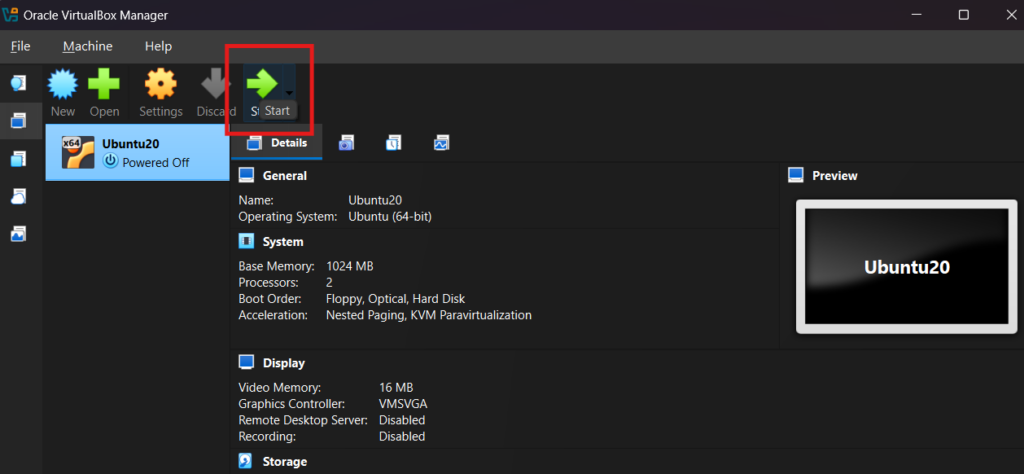Click the Powered Off power icon

tap(110, 161)
